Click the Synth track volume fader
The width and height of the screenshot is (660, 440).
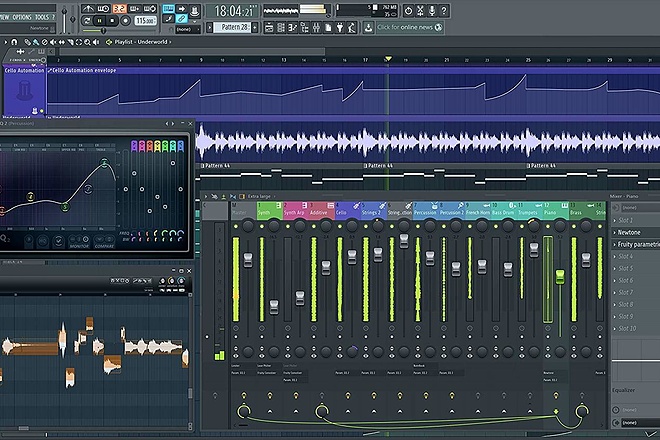[x=274, y=307]
